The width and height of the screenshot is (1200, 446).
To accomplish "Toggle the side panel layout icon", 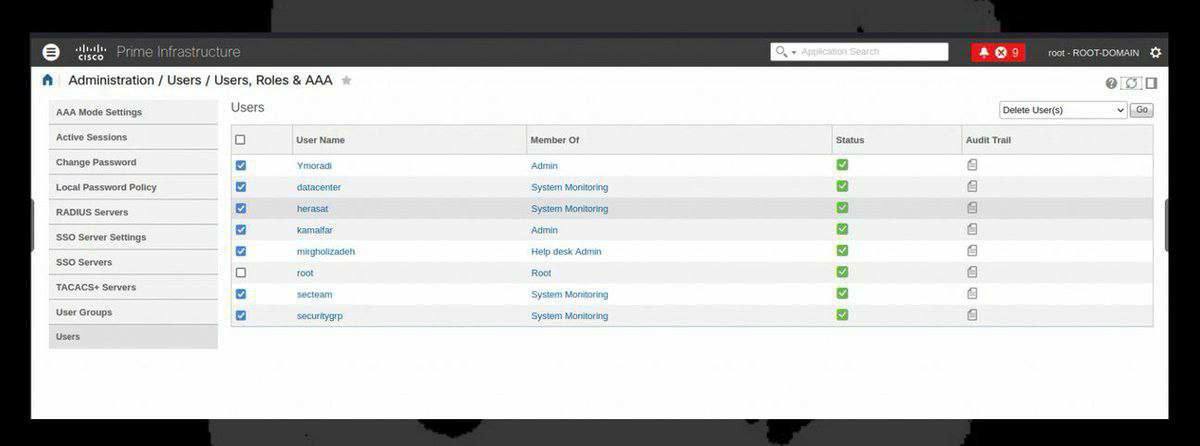I will coord(1151,83).
